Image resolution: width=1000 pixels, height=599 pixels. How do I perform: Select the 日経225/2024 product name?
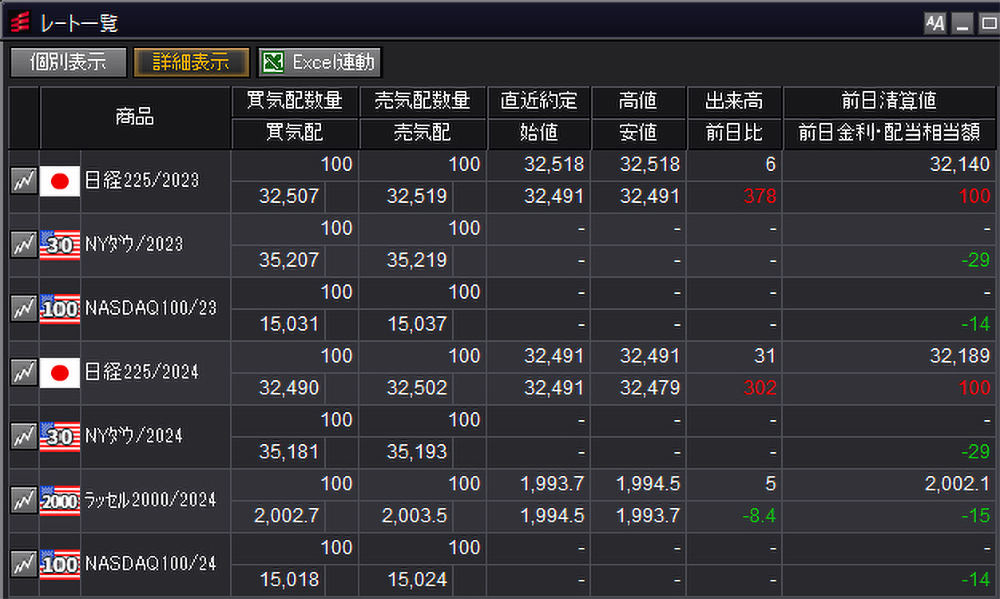pyautogui.click(x=142, y=373)
